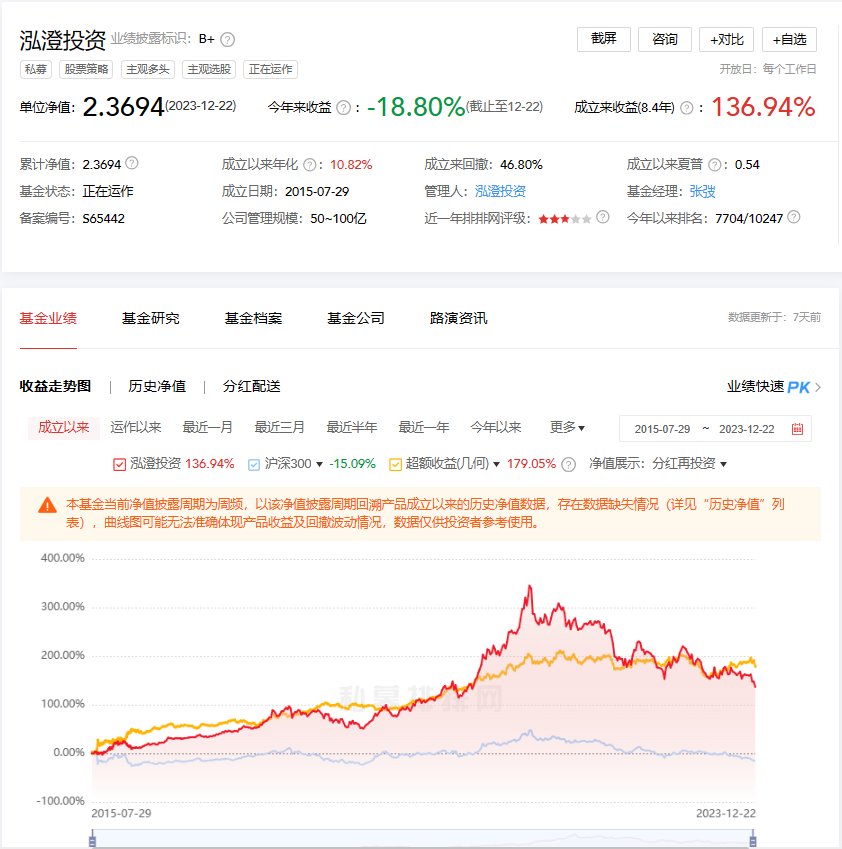This screenshot has height=849, width=842.
Task: Select 最近一月 time range
Action: click(207, 427)
